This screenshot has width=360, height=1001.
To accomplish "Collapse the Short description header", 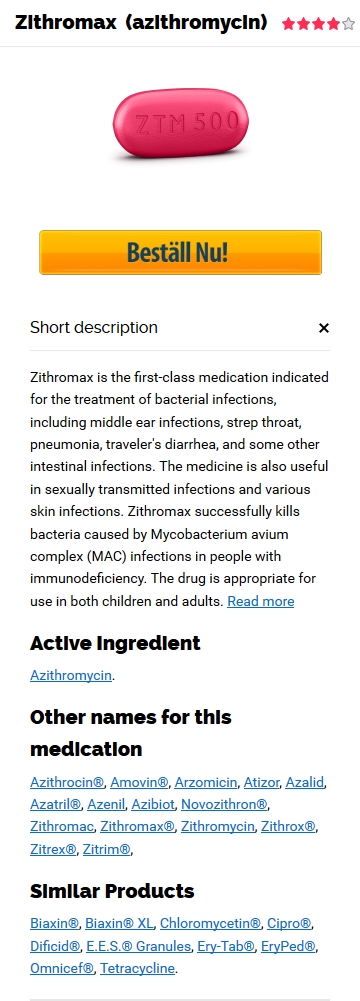I will pyautogui.click(x=180, y=328).
